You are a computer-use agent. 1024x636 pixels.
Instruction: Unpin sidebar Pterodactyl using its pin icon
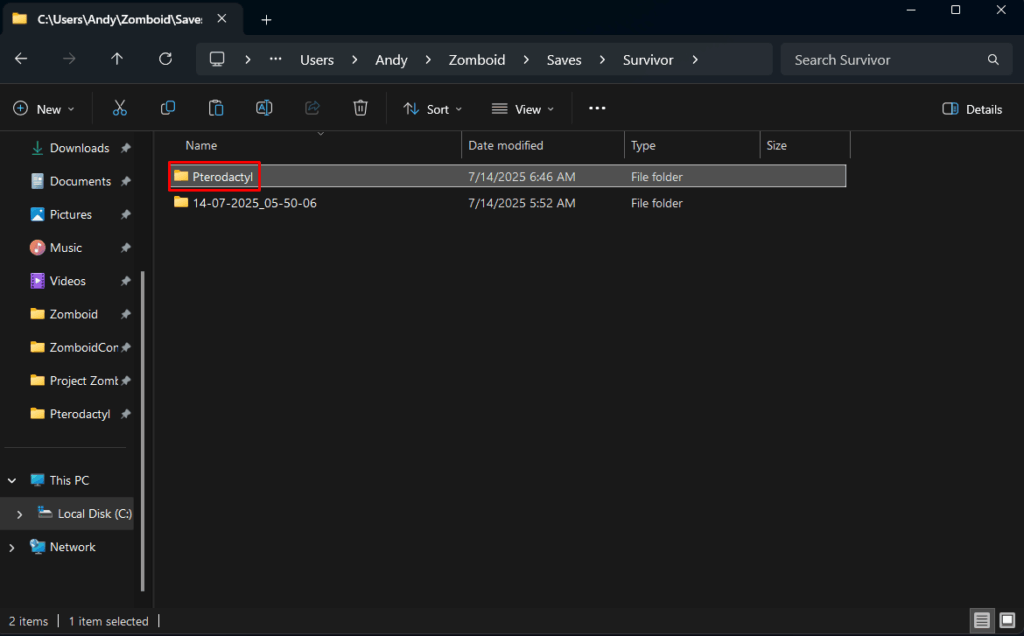(x=126, y=414)
